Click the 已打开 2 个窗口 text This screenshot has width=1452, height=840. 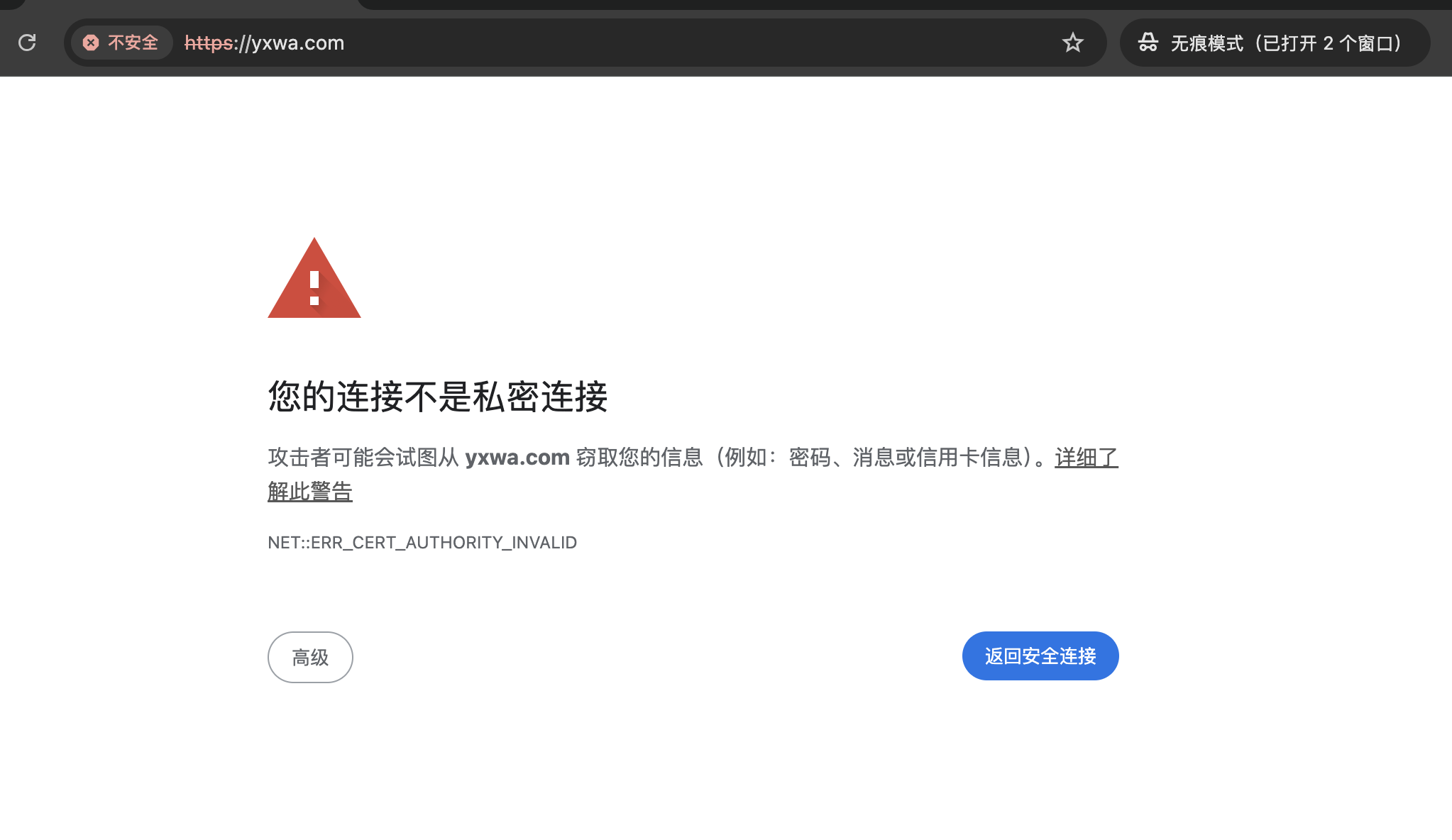tap(1327, 43)
